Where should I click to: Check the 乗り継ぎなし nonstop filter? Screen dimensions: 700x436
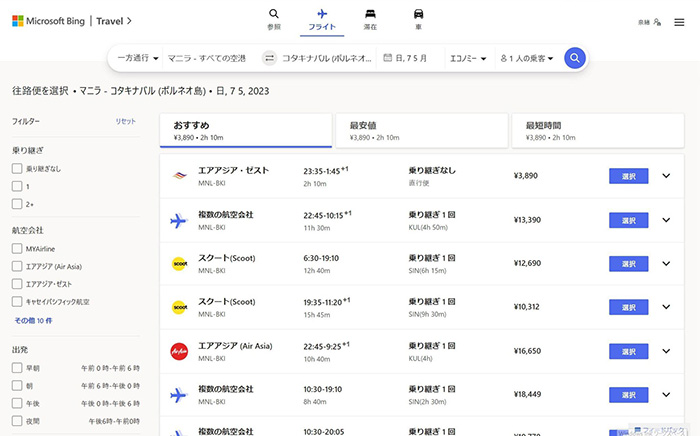[17, 168]
